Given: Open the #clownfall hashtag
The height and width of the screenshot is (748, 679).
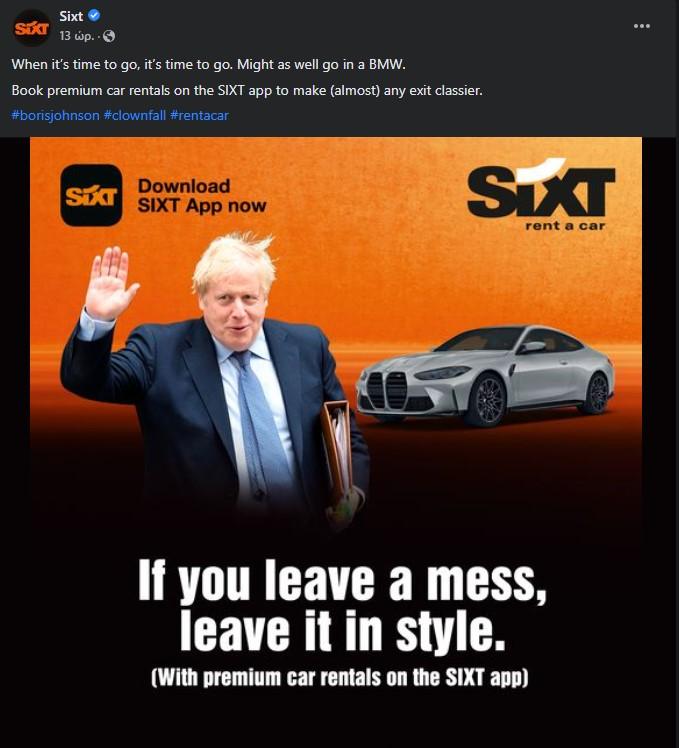Looking at the screenshot, I should click(x=135, y=115).
